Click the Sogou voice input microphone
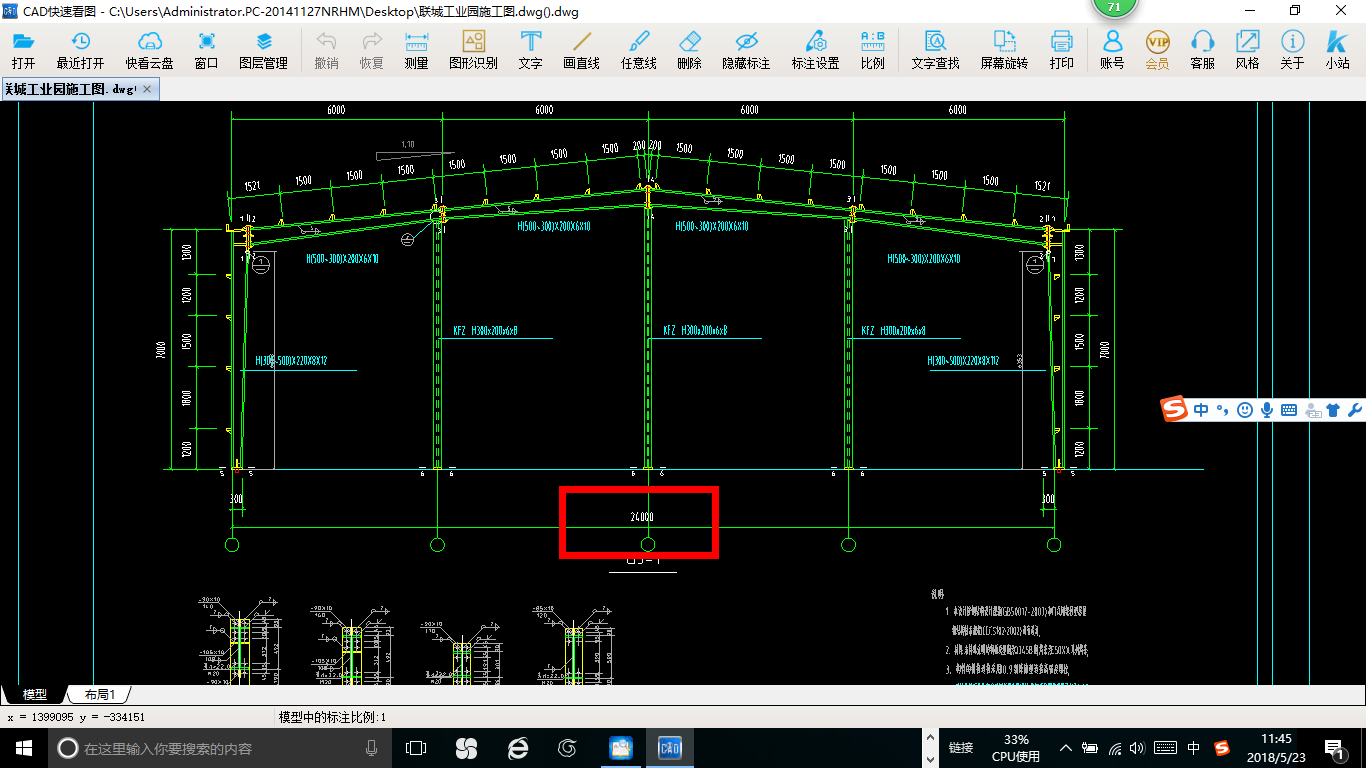 point(1267,410)
